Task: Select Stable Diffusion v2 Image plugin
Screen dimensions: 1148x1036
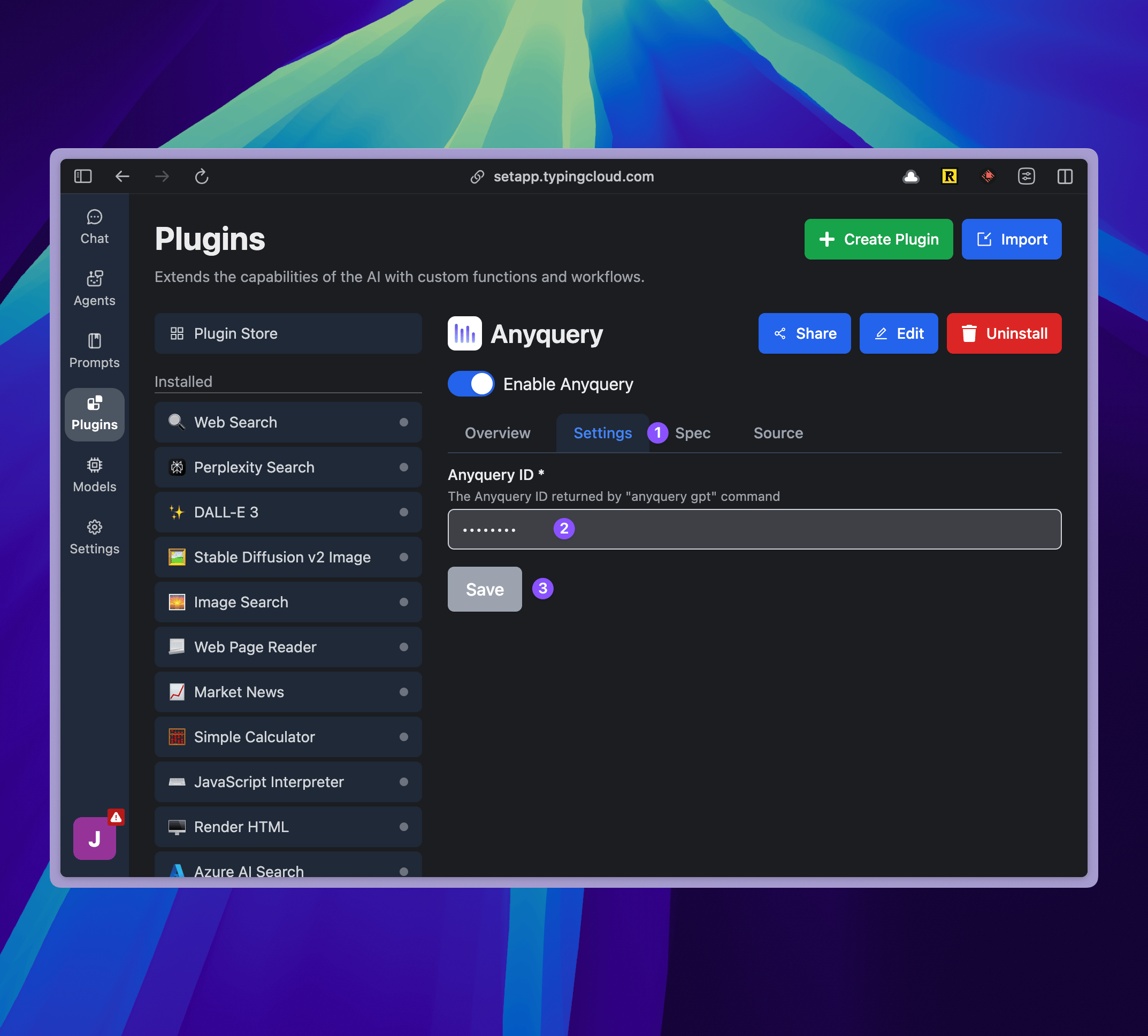Action: (x=288, y=557)
